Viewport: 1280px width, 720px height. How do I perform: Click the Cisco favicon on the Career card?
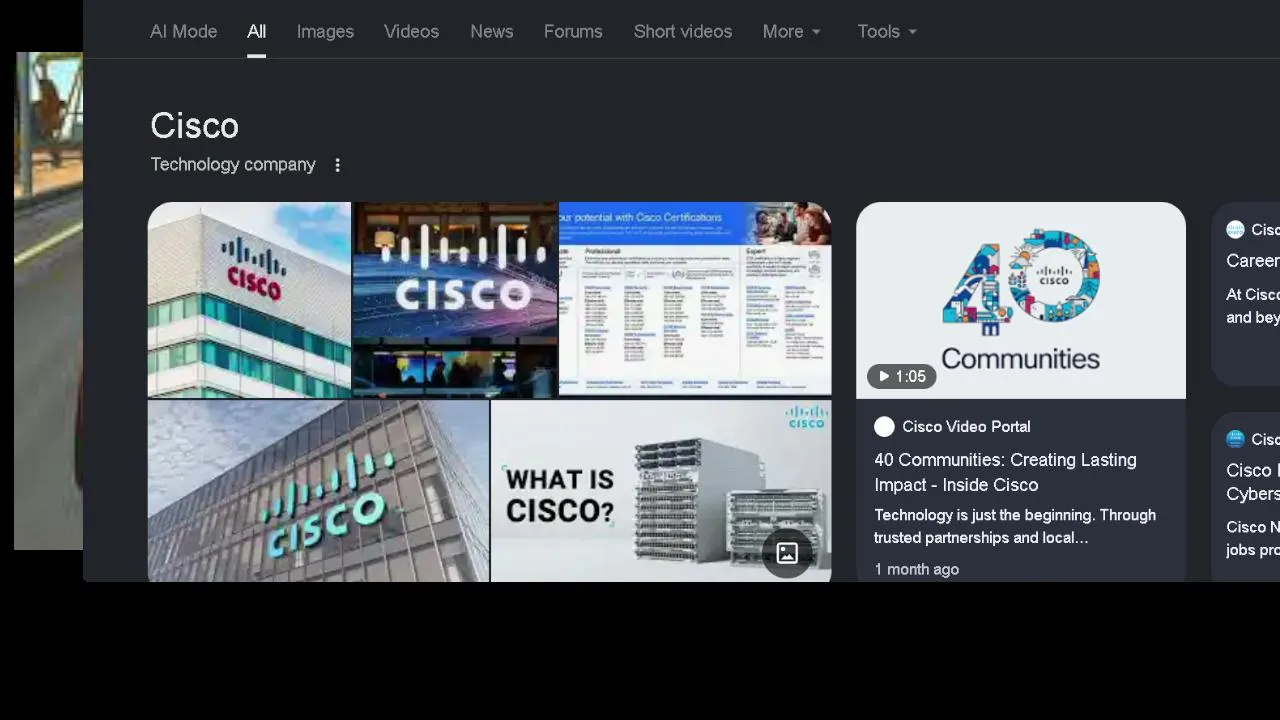coord(1235,230)
